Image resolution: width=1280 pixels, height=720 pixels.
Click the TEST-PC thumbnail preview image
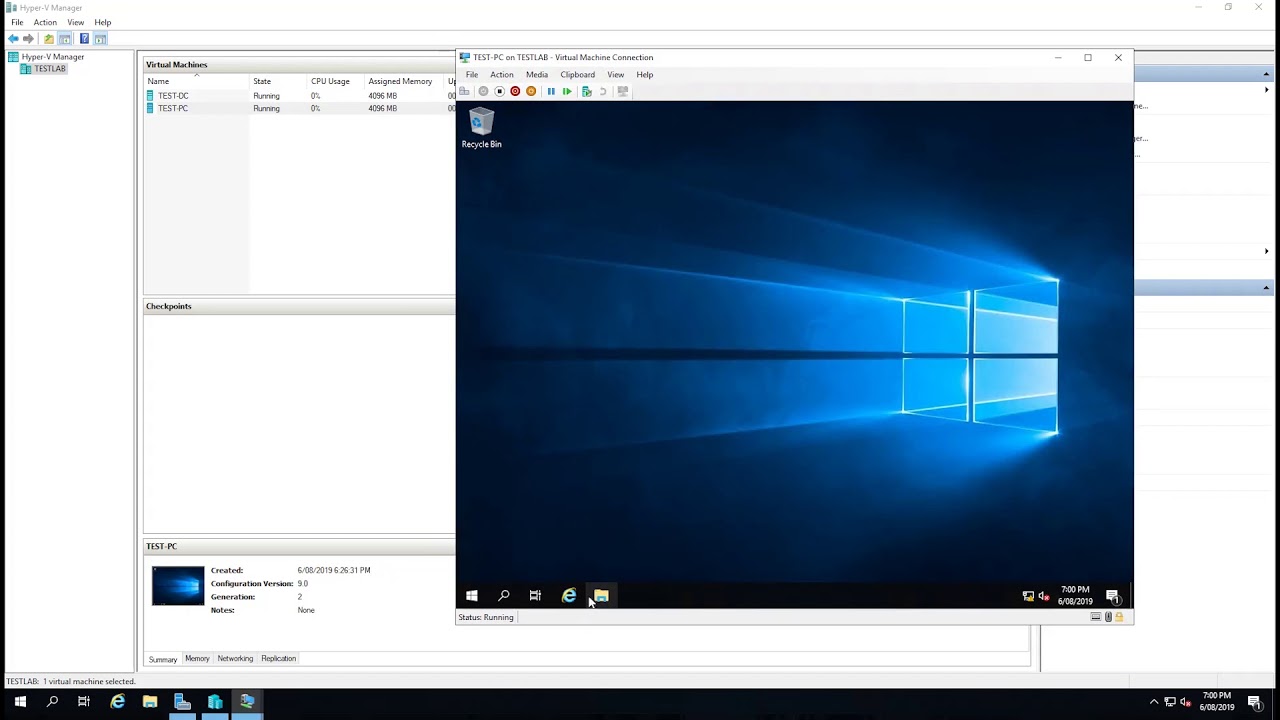coord(178,585)
